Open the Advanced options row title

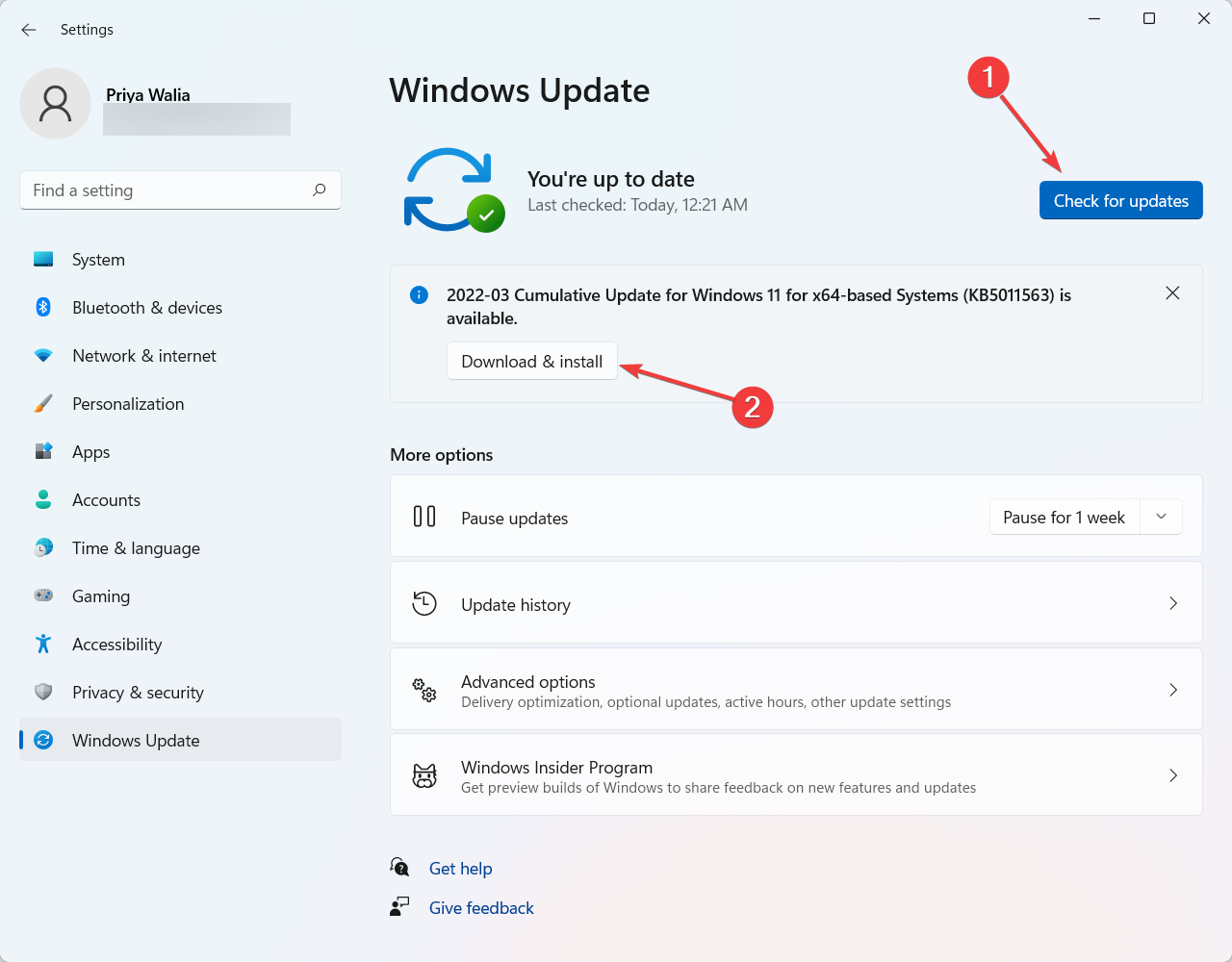click(x=528, y=681)
